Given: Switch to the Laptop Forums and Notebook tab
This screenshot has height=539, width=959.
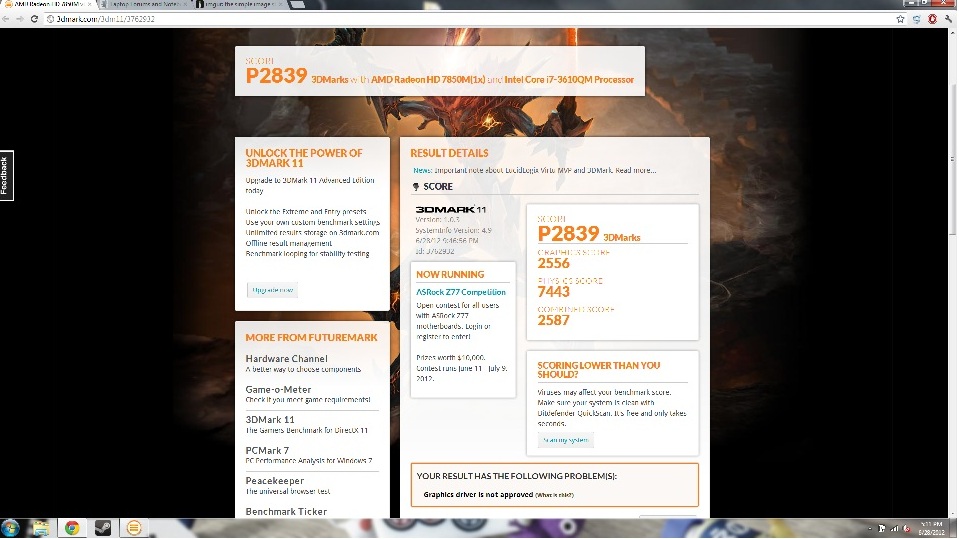Looking at the screenshot, I should tap(143, 4).
